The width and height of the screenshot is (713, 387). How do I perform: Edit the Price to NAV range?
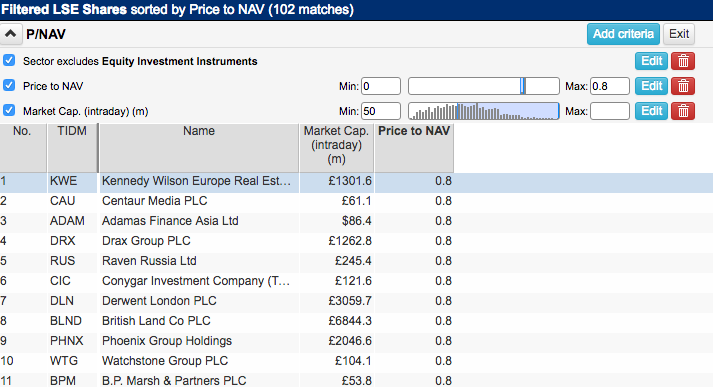[651, 86]
